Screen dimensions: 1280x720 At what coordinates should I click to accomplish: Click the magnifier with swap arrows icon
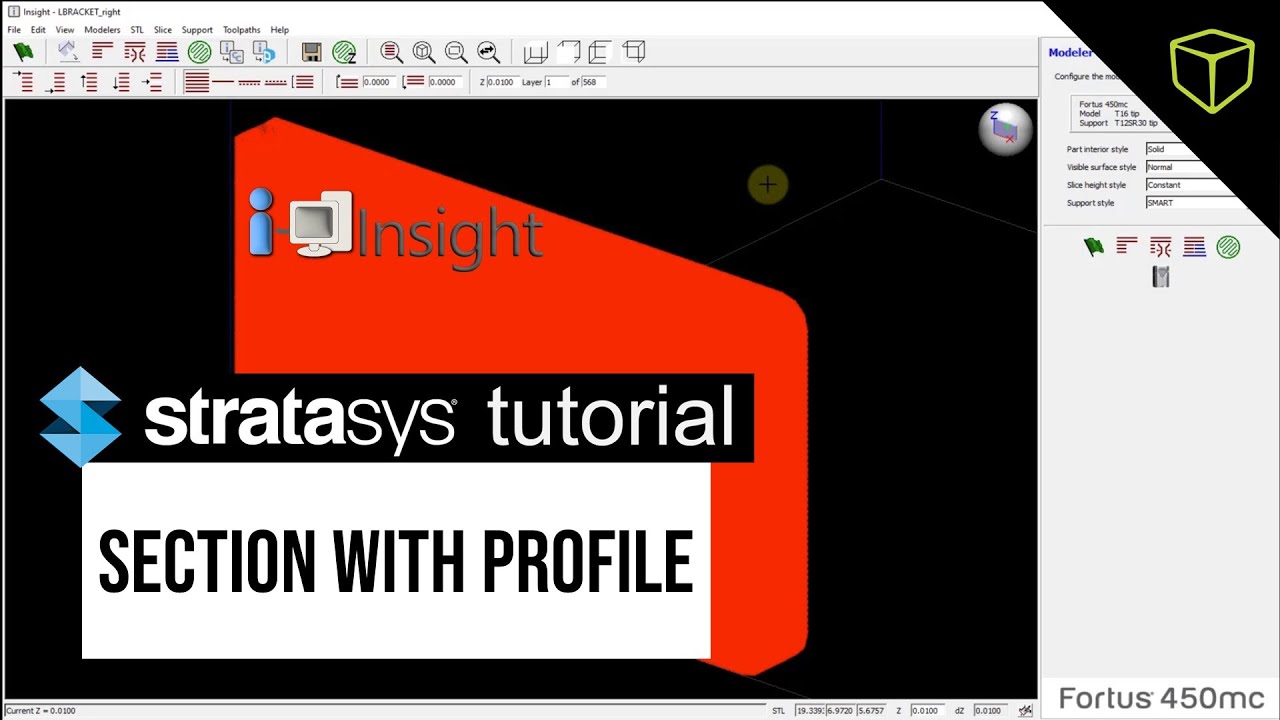pos(488,52)
